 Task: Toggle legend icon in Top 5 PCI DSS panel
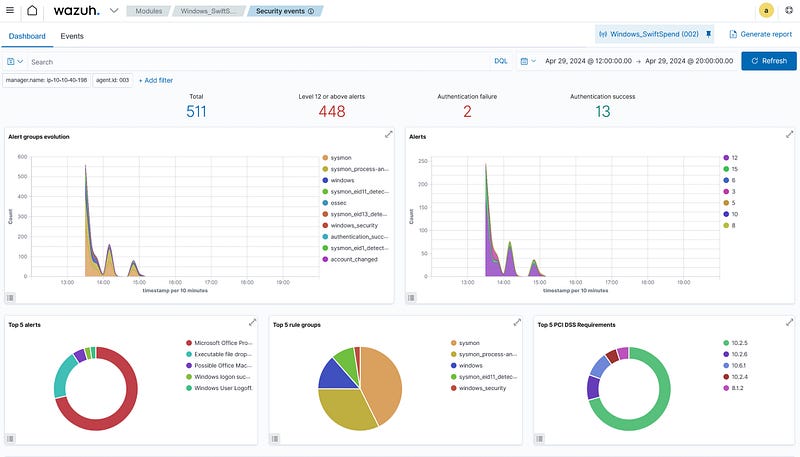pyautogui.click(x=539, y=437)
